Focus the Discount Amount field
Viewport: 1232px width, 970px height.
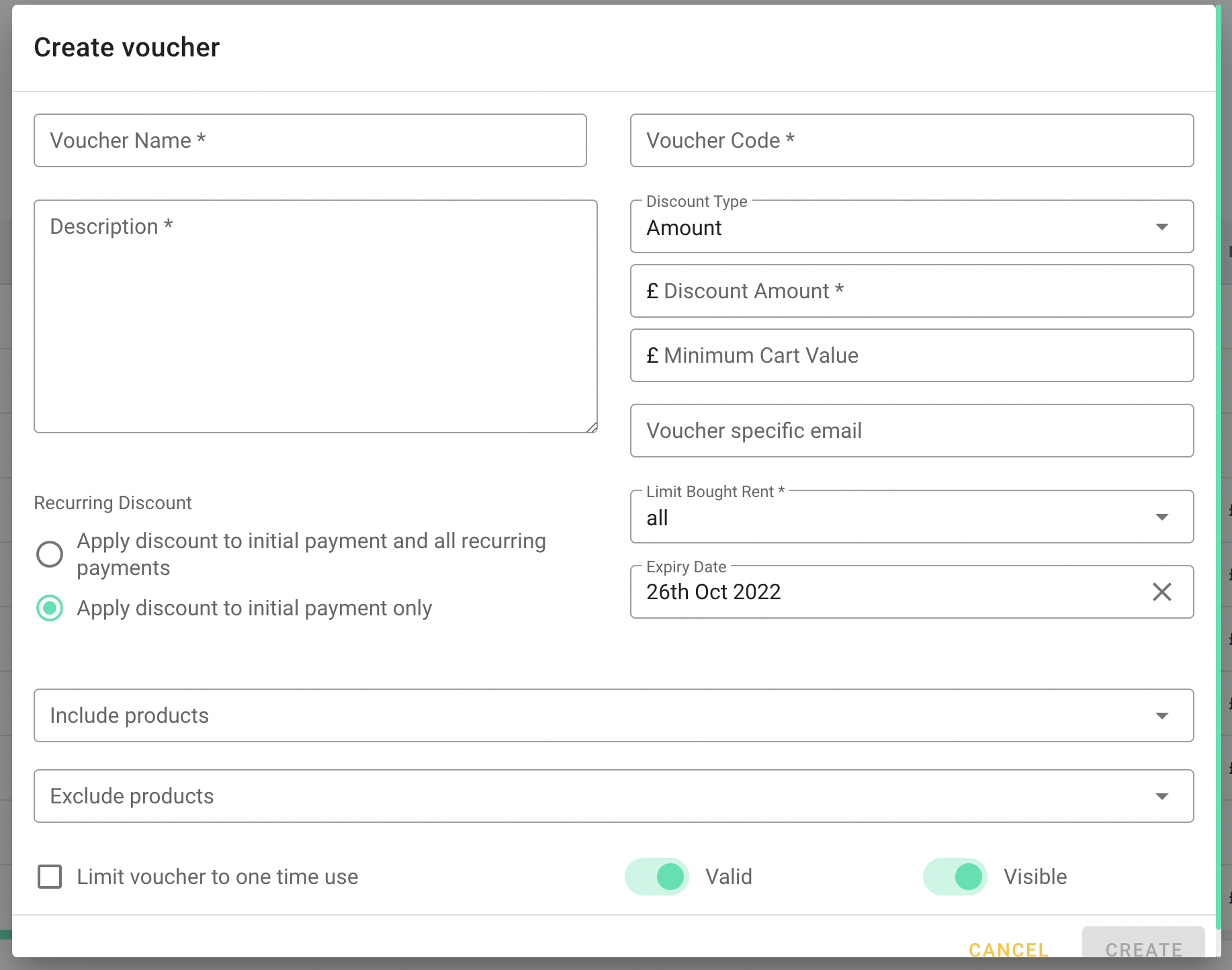(x=911, y=291)
